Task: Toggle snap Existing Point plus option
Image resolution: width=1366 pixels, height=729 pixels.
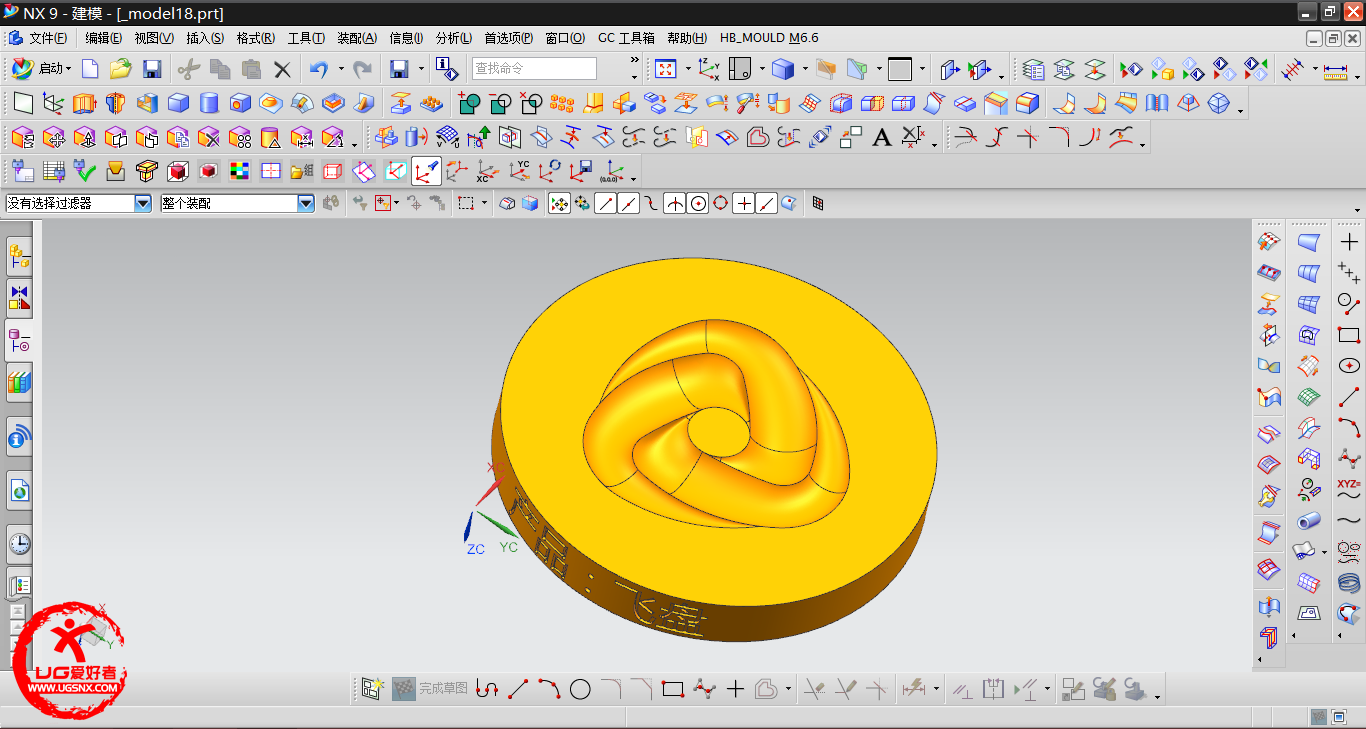Action: 744,203
